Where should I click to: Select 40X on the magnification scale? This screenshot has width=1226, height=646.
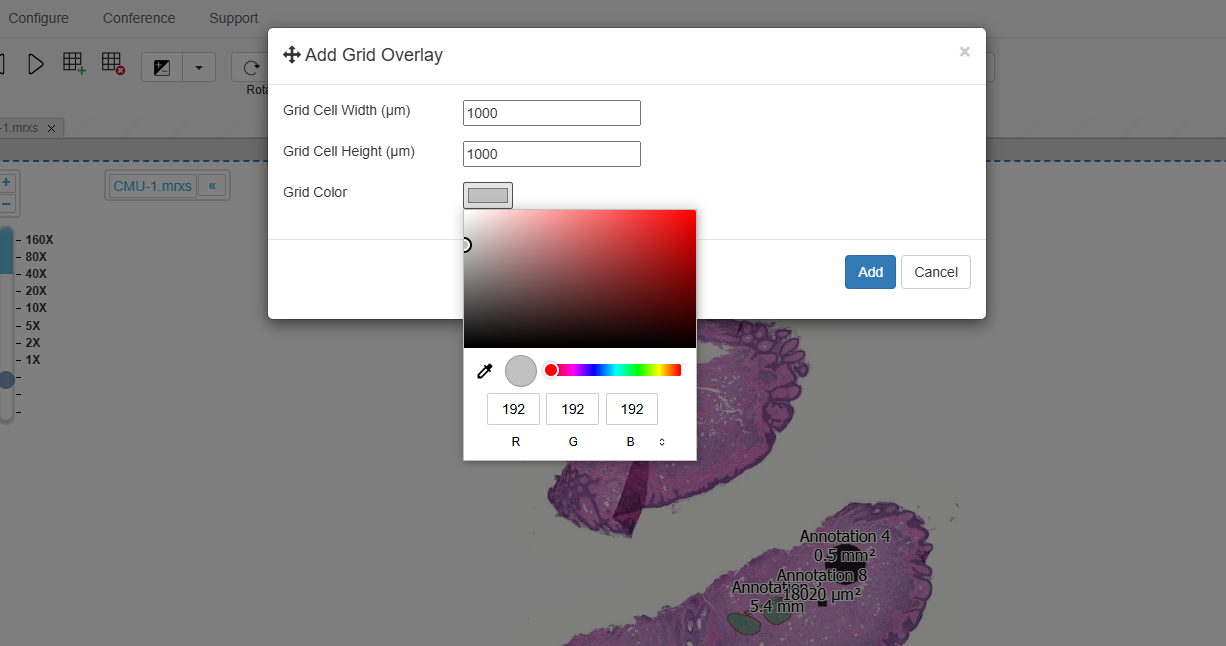point(36,274)
